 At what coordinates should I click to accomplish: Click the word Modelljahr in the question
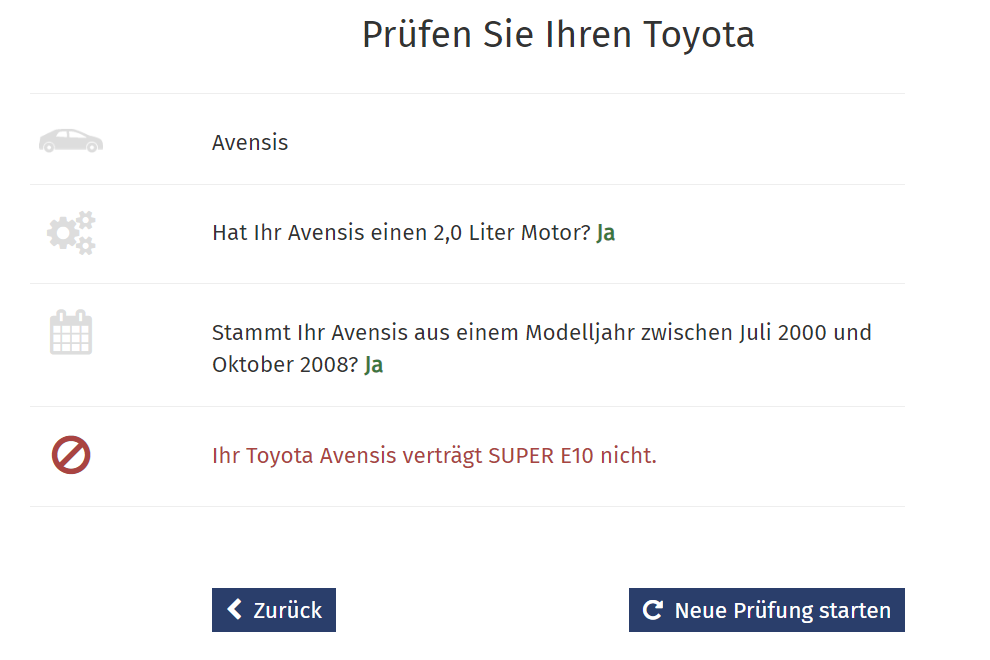coord(580,333)
